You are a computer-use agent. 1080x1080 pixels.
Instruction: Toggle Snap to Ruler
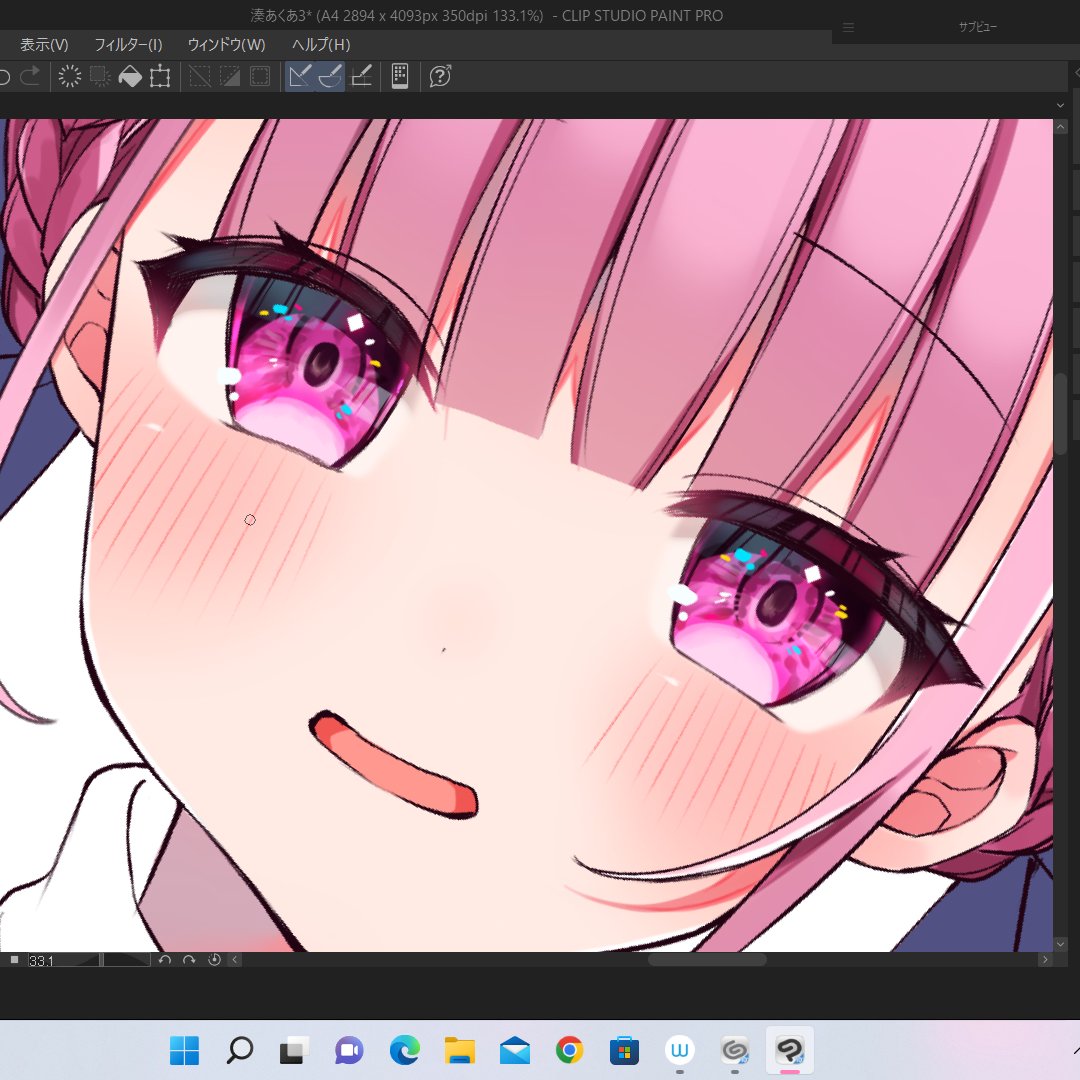click(x=300, y=76)
